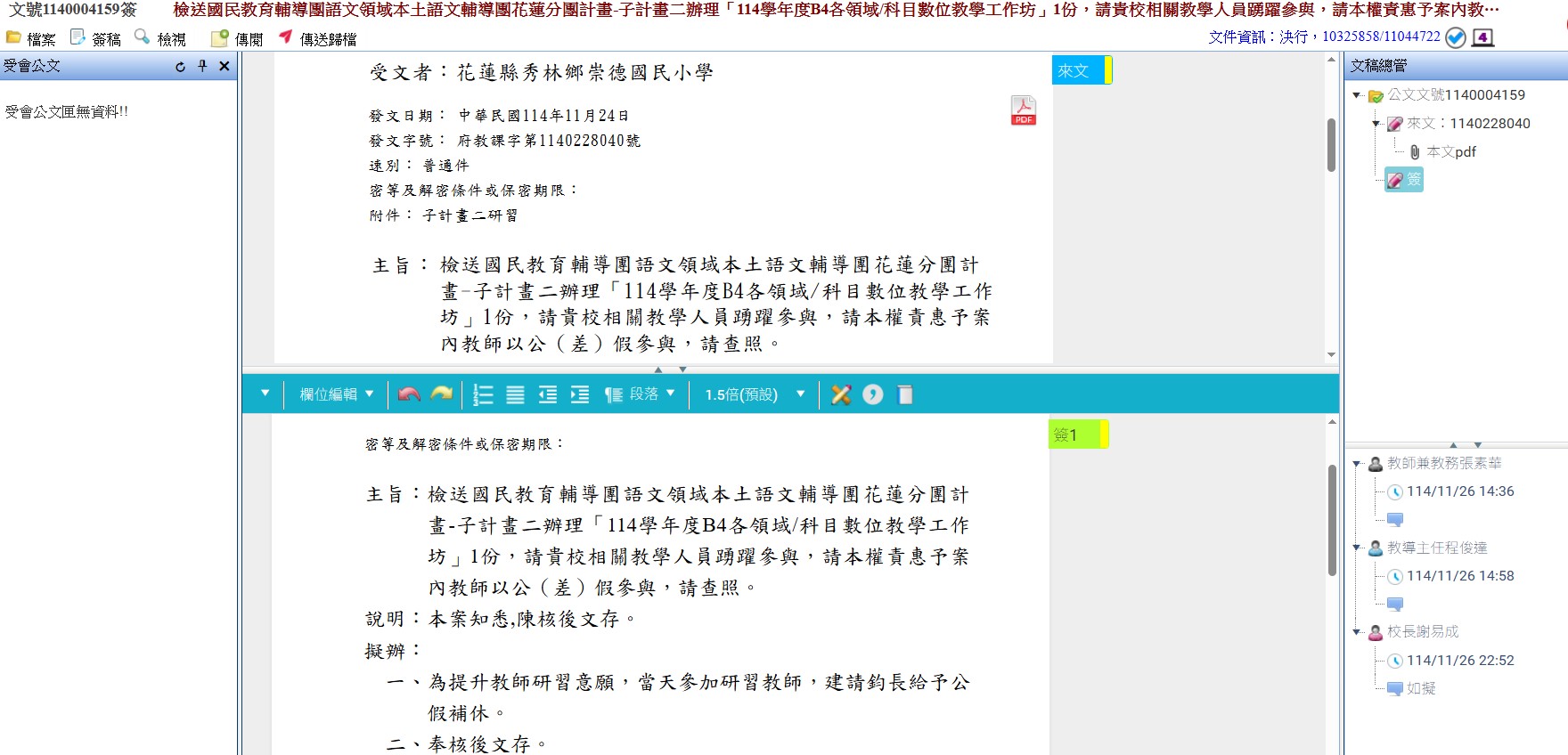Open the 1.5倍(預設) line spacing dropdown
The image size is (1568, 755).
point(754,394)
